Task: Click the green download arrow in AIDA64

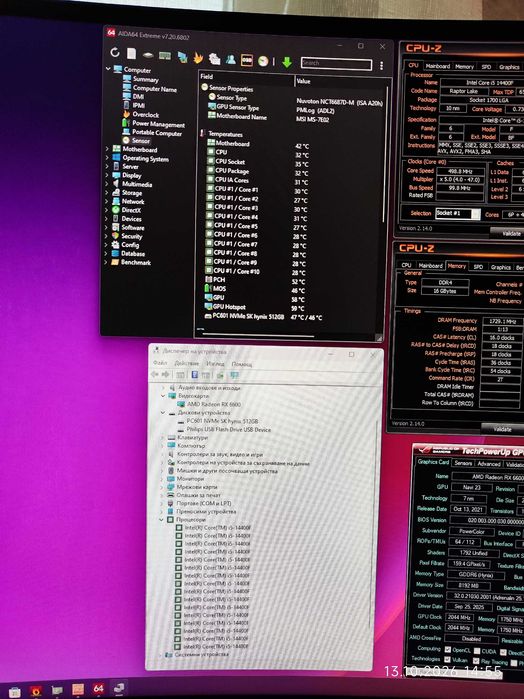Action: coord(287,62)
